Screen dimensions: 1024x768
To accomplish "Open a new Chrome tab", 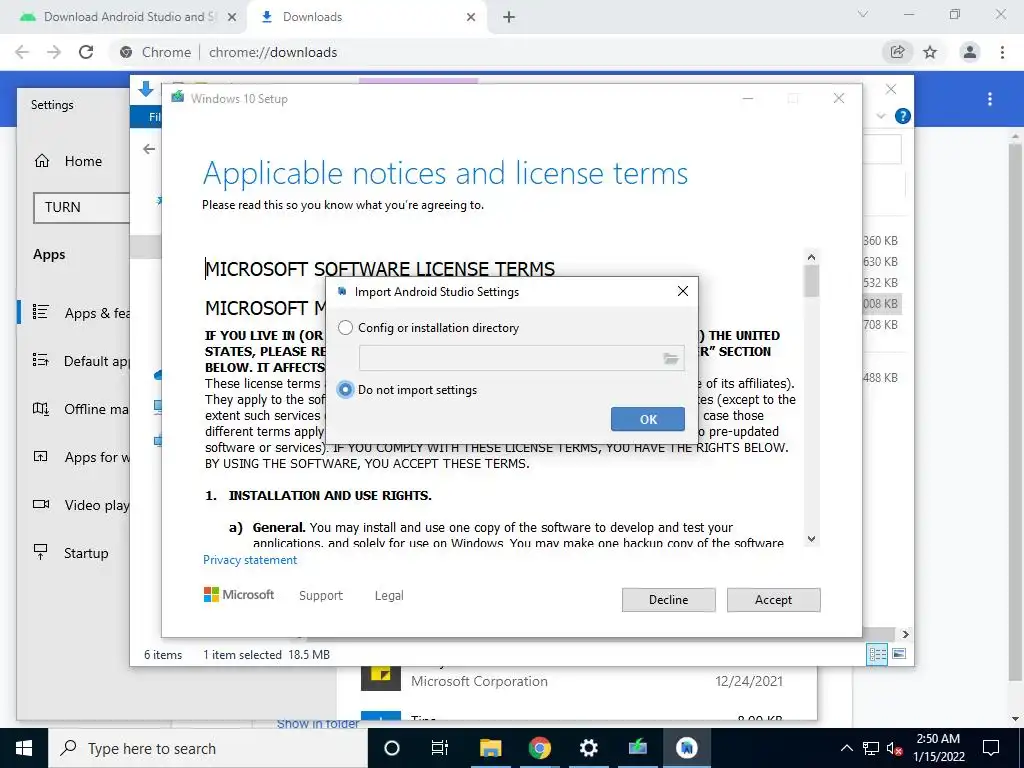I will tap(509, 18).
